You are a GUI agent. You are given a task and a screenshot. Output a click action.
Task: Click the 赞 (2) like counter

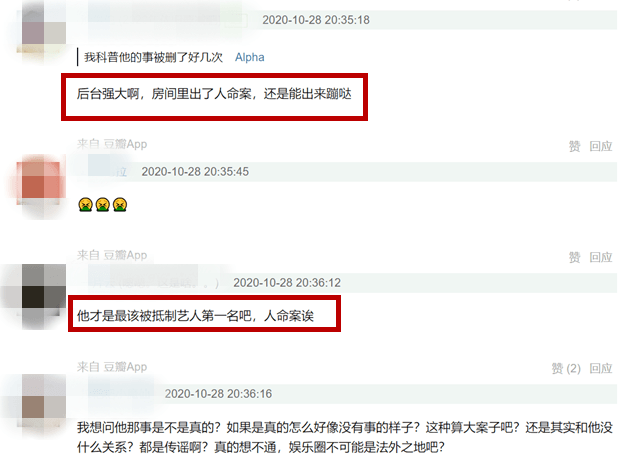click(x=566, y=368)
